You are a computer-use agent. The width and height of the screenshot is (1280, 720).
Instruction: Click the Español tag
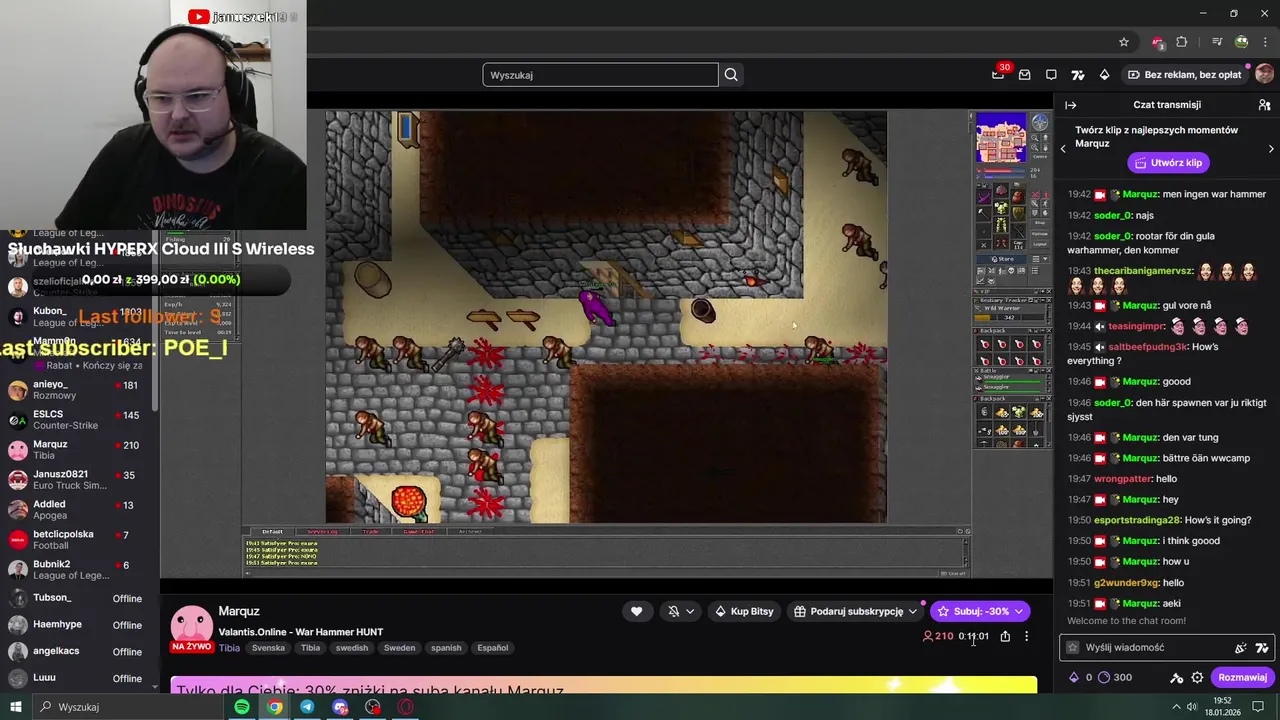click(492, 648)
